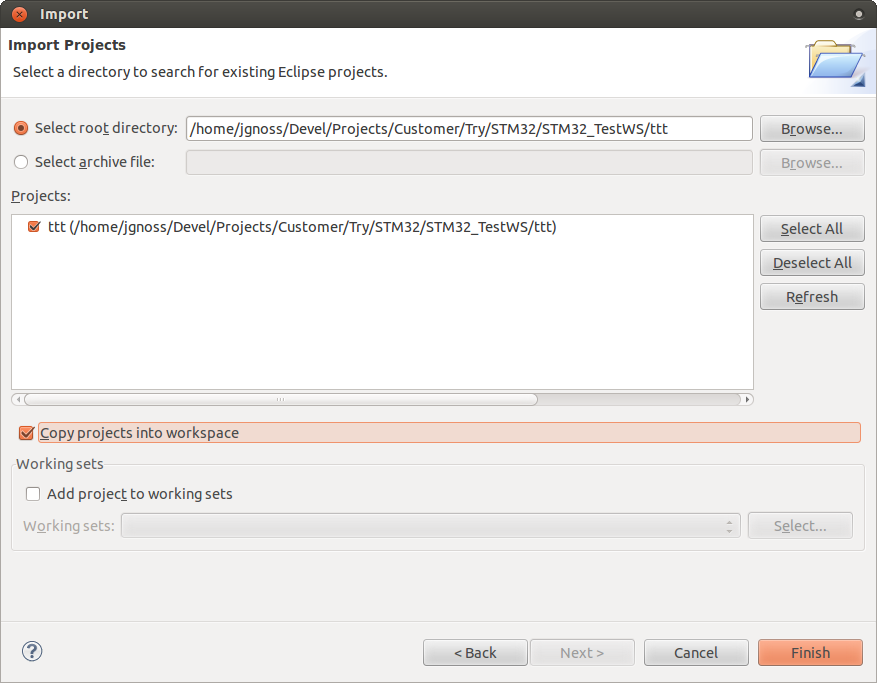
Task: Enable Add project to working sets
Action: [x=33, y=494]
